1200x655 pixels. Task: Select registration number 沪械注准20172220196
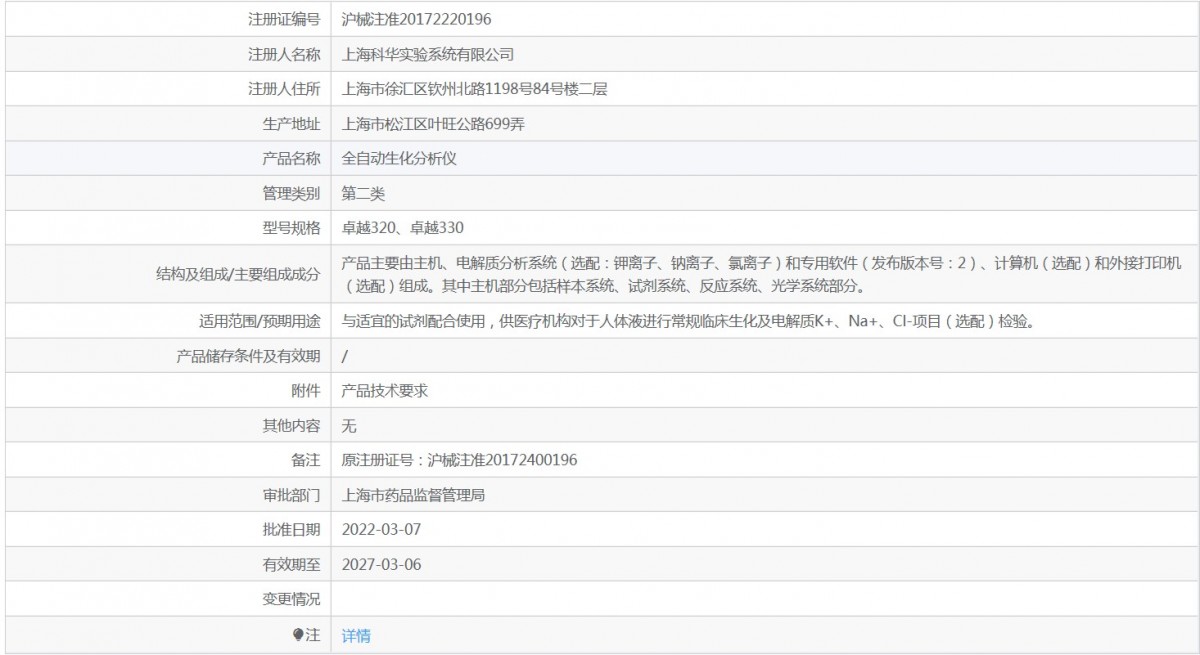click(x=416, y=19)
